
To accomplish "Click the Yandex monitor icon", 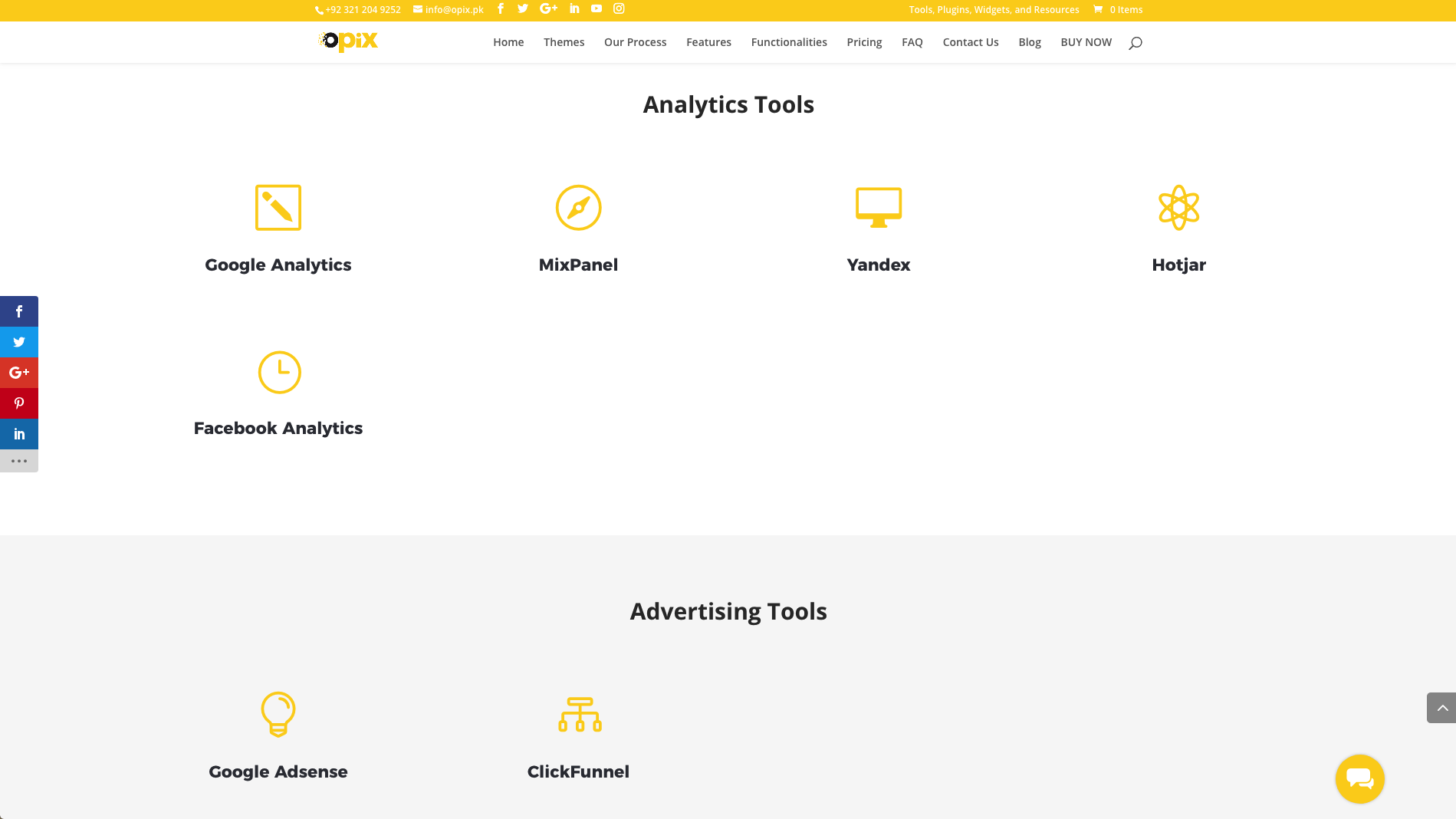I will point(879,207).
